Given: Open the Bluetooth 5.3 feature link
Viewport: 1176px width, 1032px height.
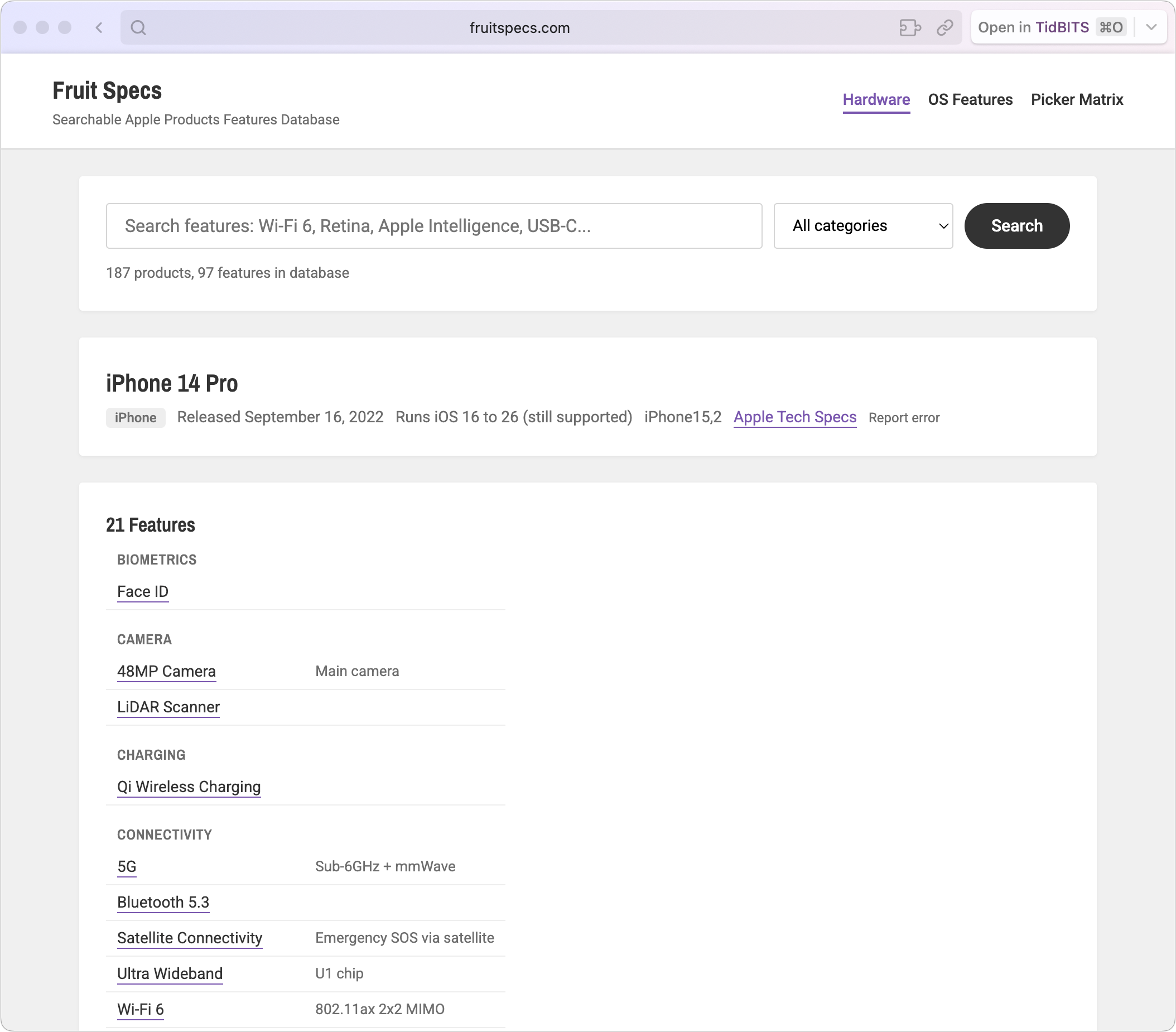Looking at the screenshot, I should click(x=163, y=903).
